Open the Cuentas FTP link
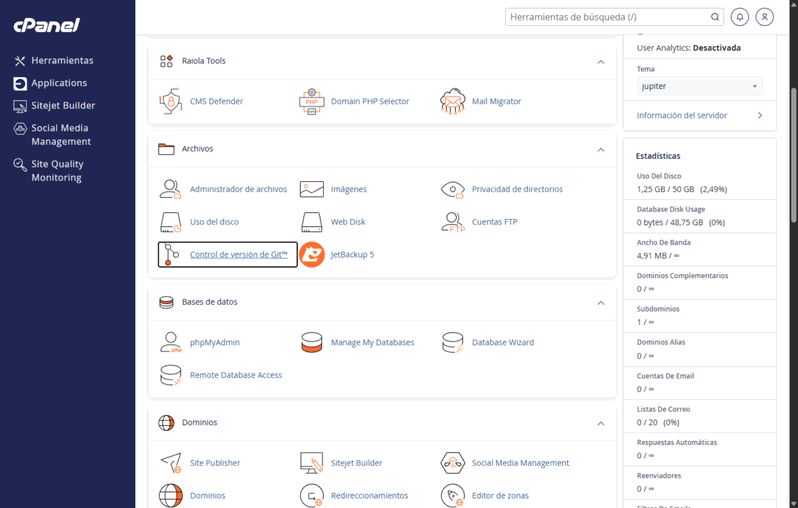The image size is (798, 508). click(494, 222)
